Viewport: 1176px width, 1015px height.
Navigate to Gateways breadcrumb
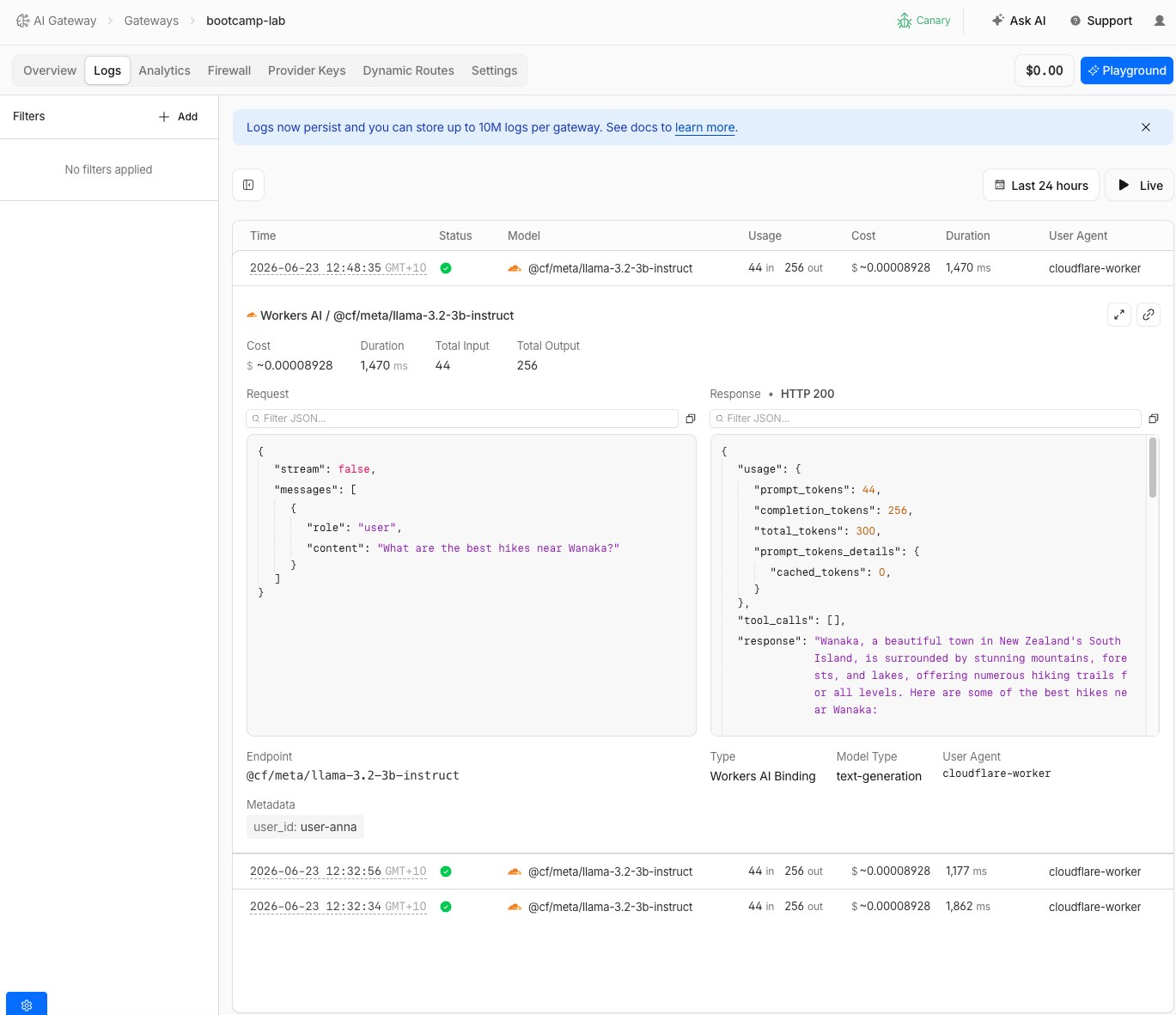coord(151,21)
